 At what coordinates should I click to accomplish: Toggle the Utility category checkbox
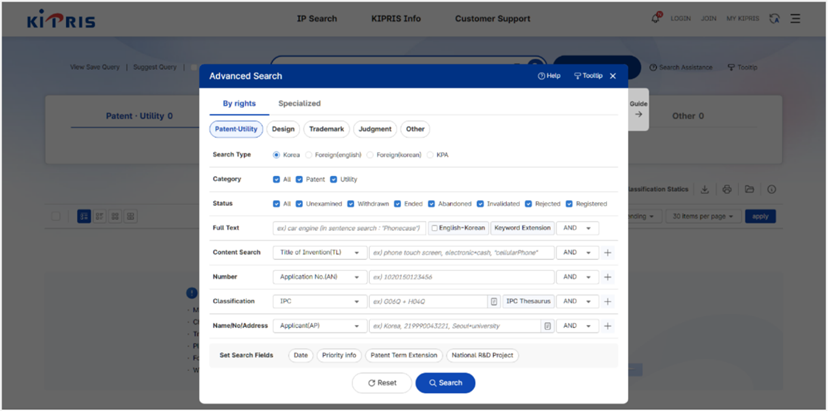tap(334, 179)
